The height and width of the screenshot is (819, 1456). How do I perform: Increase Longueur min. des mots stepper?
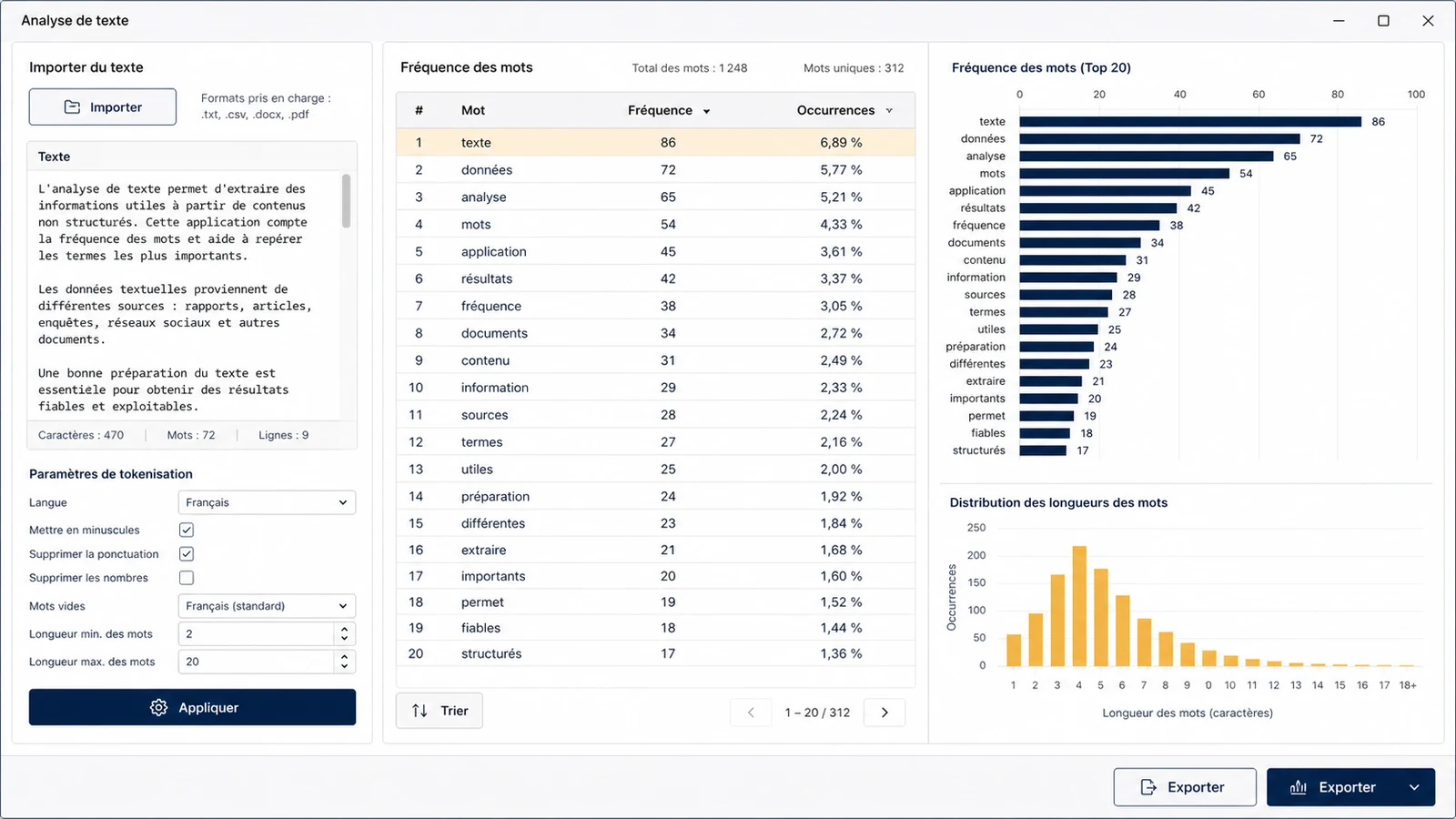pos(344,629)
